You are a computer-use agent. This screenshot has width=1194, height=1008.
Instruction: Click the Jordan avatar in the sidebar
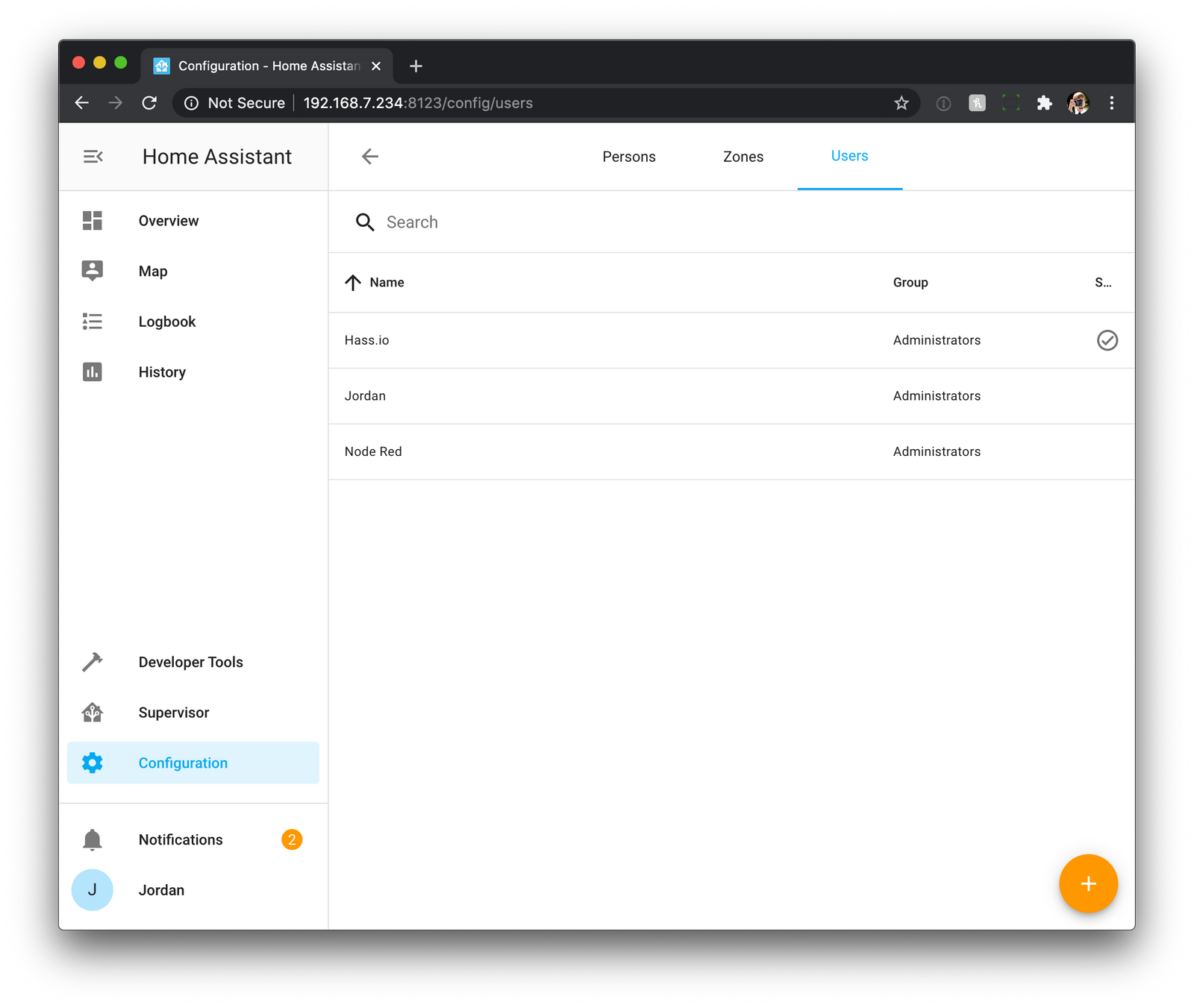click(92, 889)
